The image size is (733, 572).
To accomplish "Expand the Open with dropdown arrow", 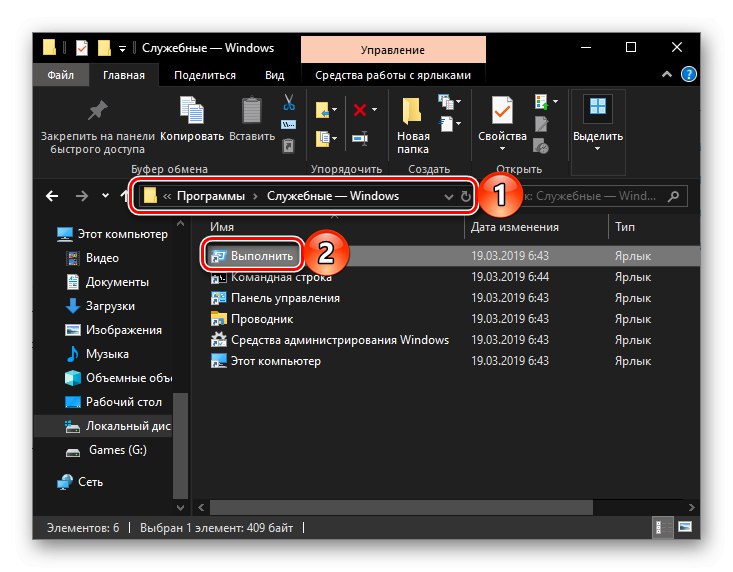I will (x=555, y=101).
